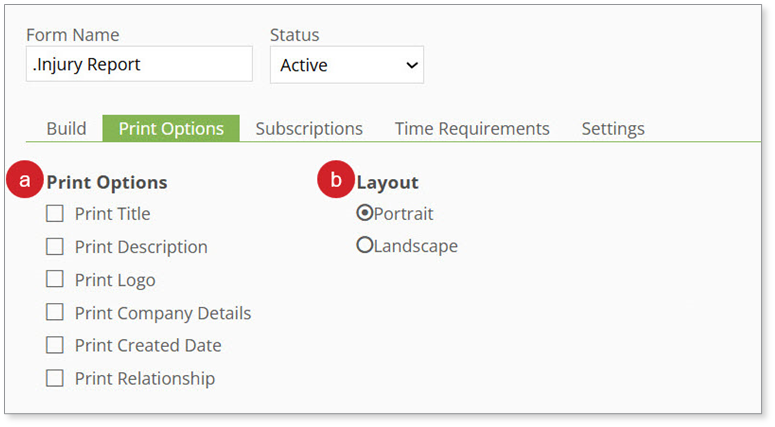Toggle the Print Logo checkbox
775x427 pixels.
click(x=55, y=279)
